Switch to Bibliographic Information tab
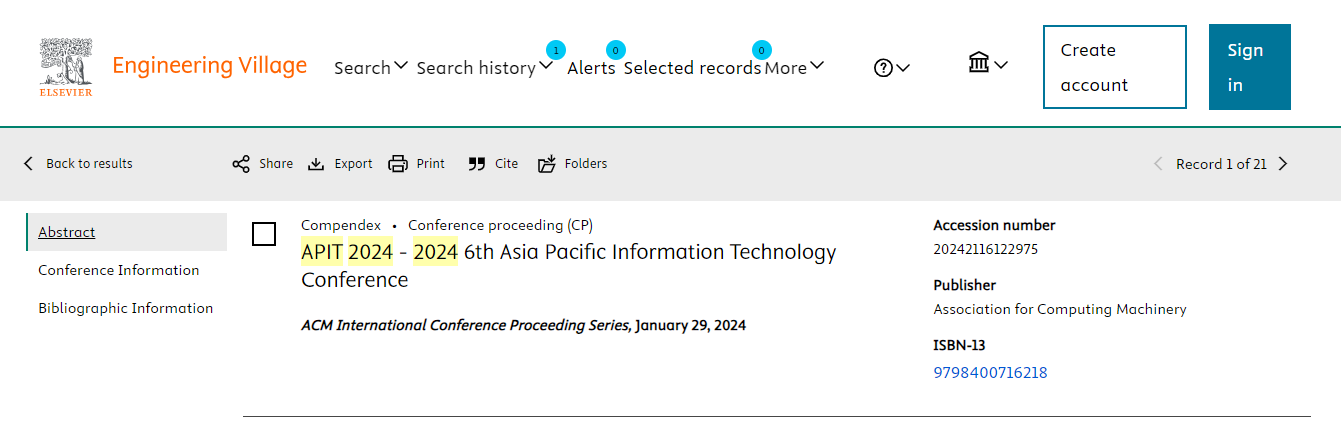Viewport: 1341px width, 436px height. [x=125, y=308]
